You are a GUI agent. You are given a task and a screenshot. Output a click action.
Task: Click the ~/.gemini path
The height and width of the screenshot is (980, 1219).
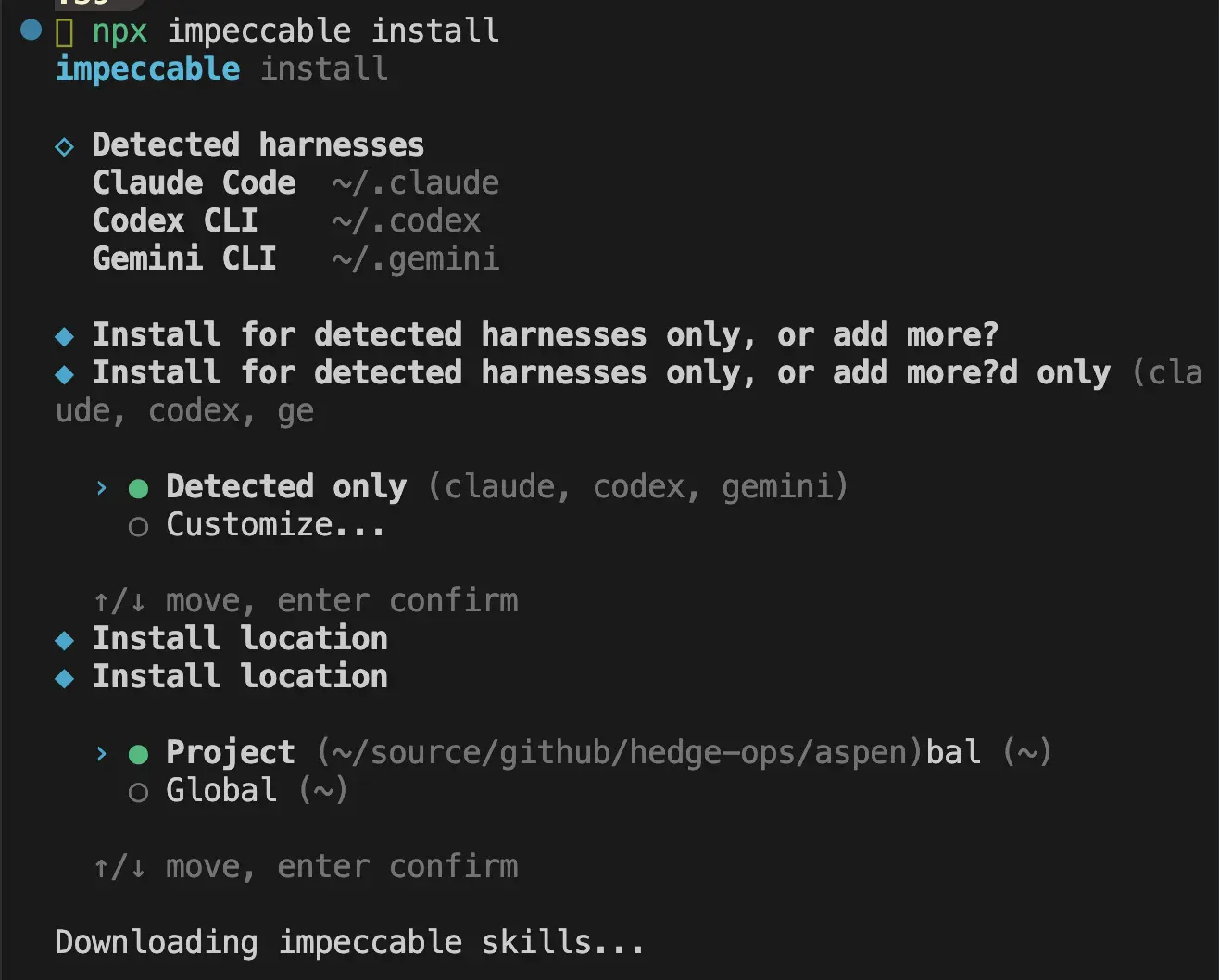(x=416, y=259)
